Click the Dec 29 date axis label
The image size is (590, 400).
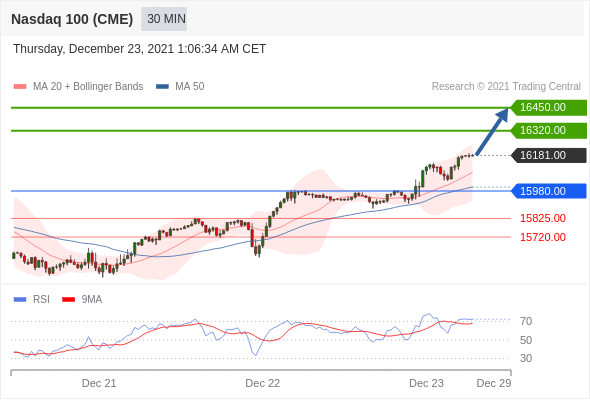[x=494, y=383]
